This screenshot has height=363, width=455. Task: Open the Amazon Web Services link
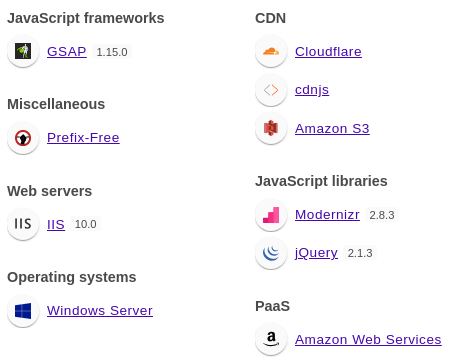pos(368,340)
